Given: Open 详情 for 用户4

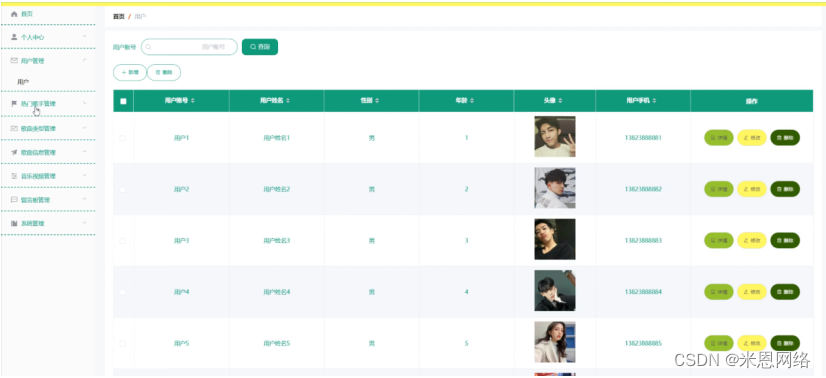Looking at the screenshot, I should [x=719, y=292].
